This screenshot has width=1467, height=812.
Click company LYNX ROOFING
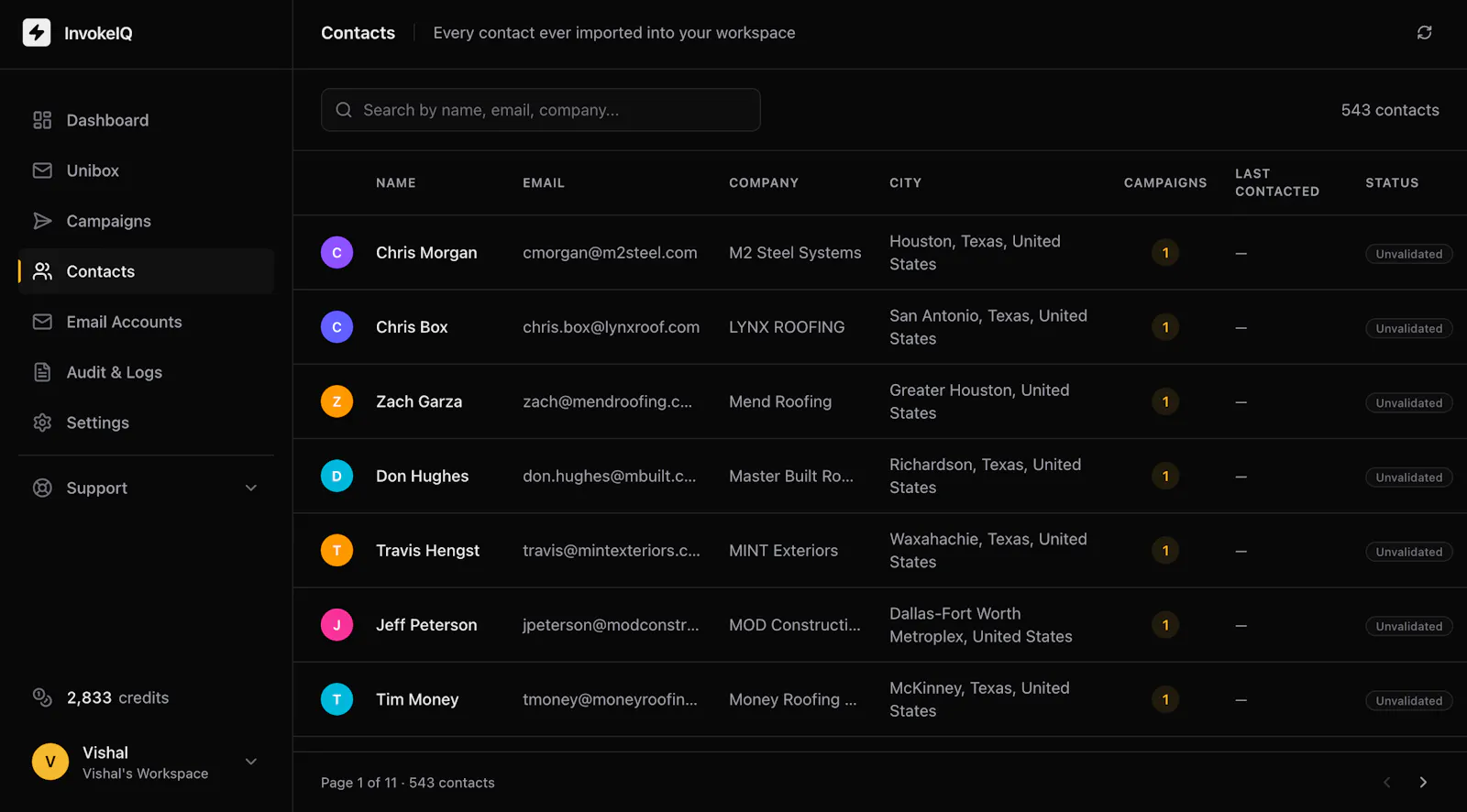787,327
